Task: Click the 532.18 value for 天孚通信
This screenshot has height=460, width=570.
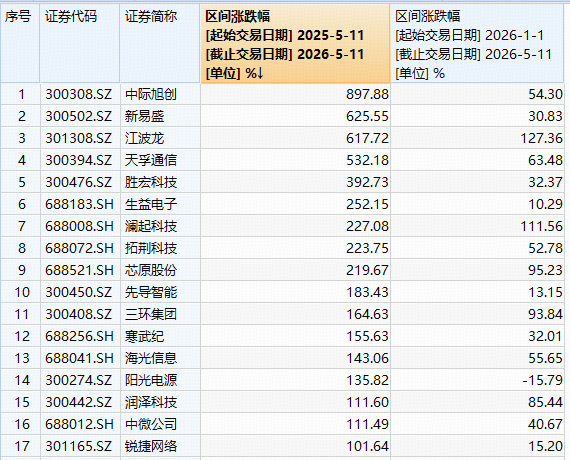Action: coord(367,160)
